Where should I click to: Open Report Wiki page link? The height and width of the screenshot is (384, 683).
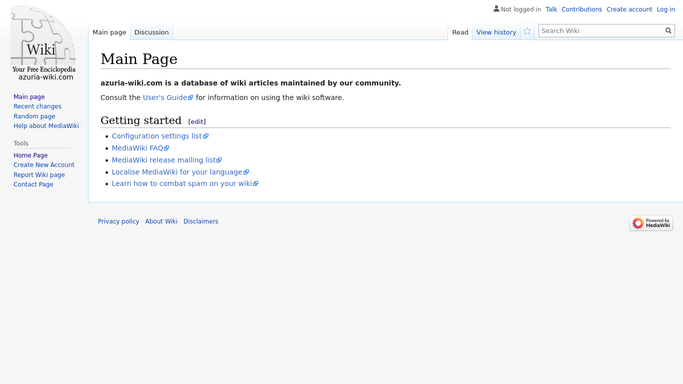(39, 175)
